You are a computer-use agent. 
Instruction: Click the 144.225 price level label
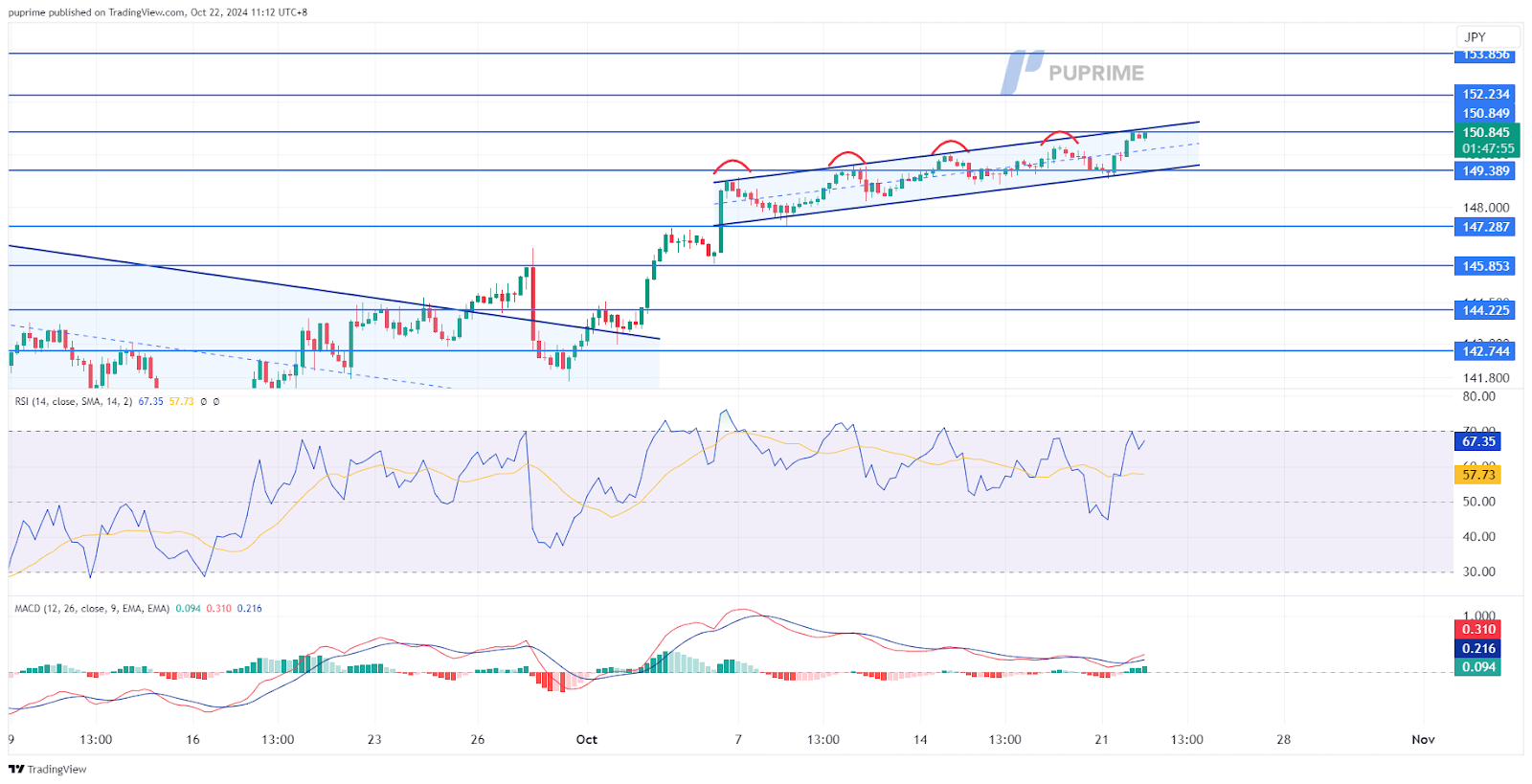(x=1486, y=310)
